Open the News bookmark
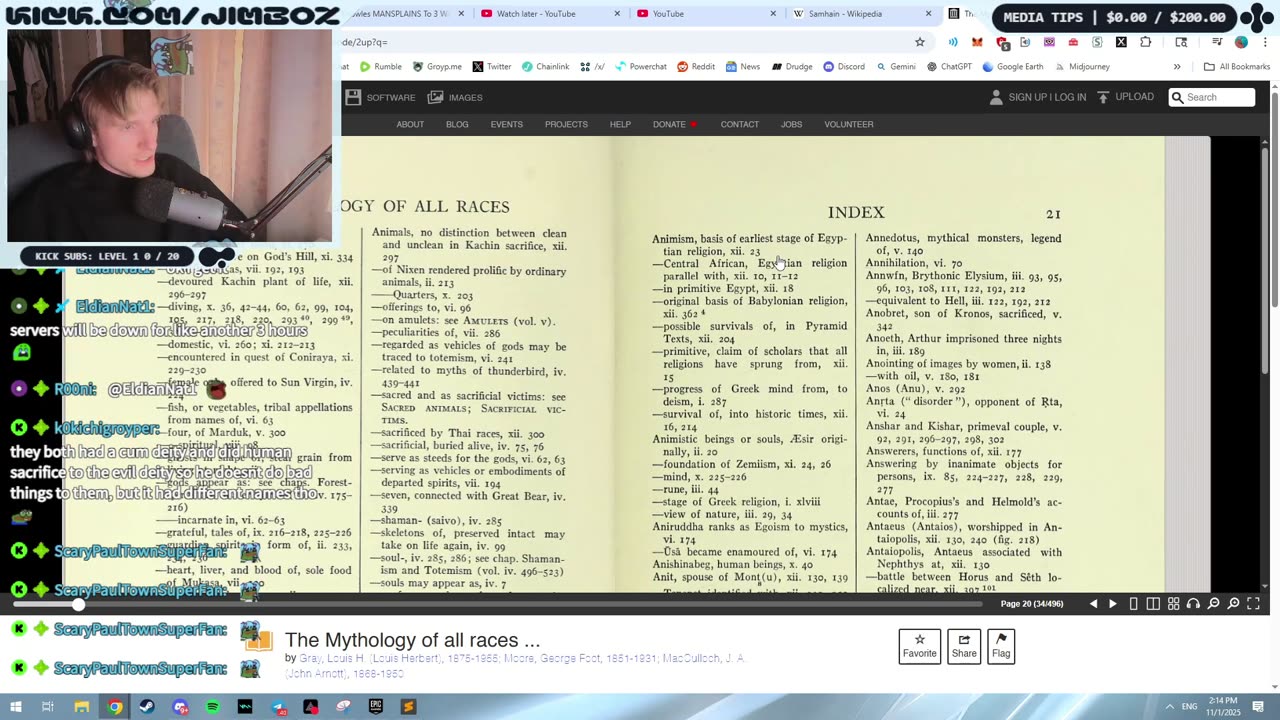This screenshot has width=1280, height=720. [743, 67]
